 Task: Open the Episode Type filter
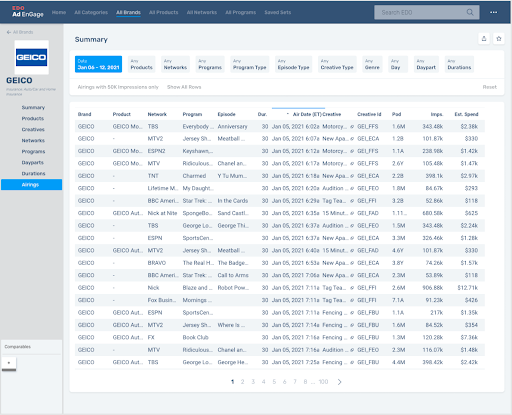[x=293, y=64]
